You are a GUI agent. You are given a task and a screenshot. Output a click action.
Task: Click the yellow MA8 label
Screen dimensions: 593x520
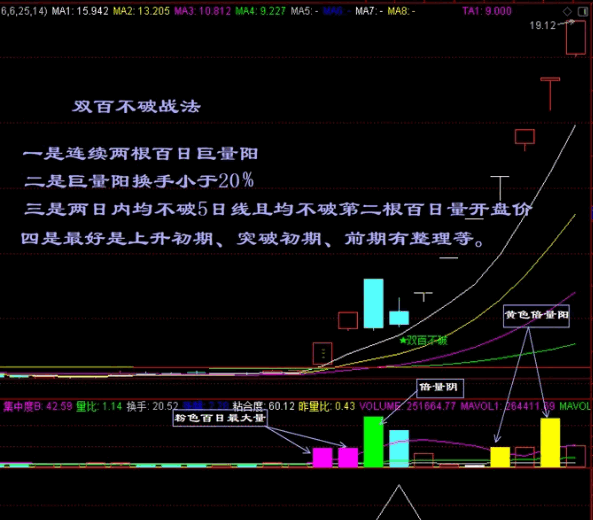tap(401, 11)
